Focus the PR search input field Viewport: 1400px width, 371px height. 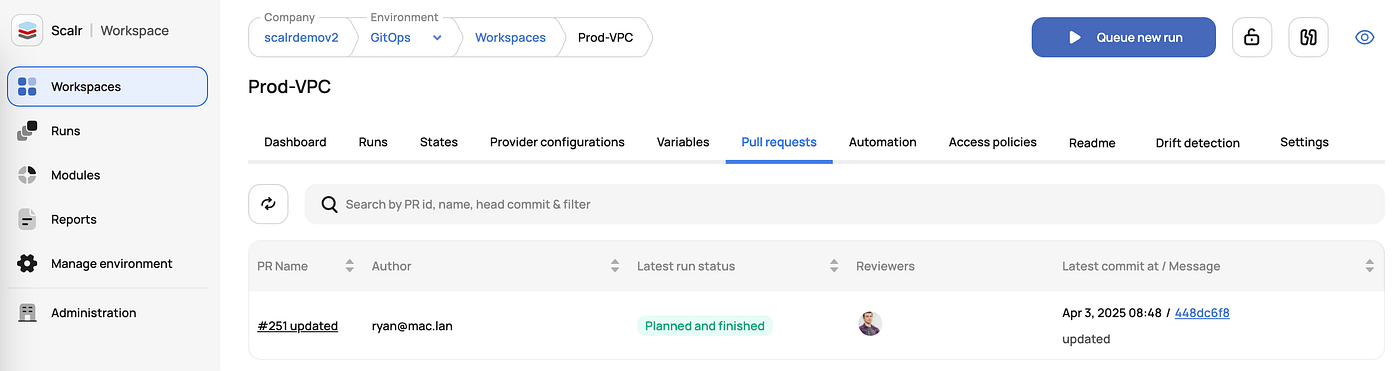coord(844,204)
